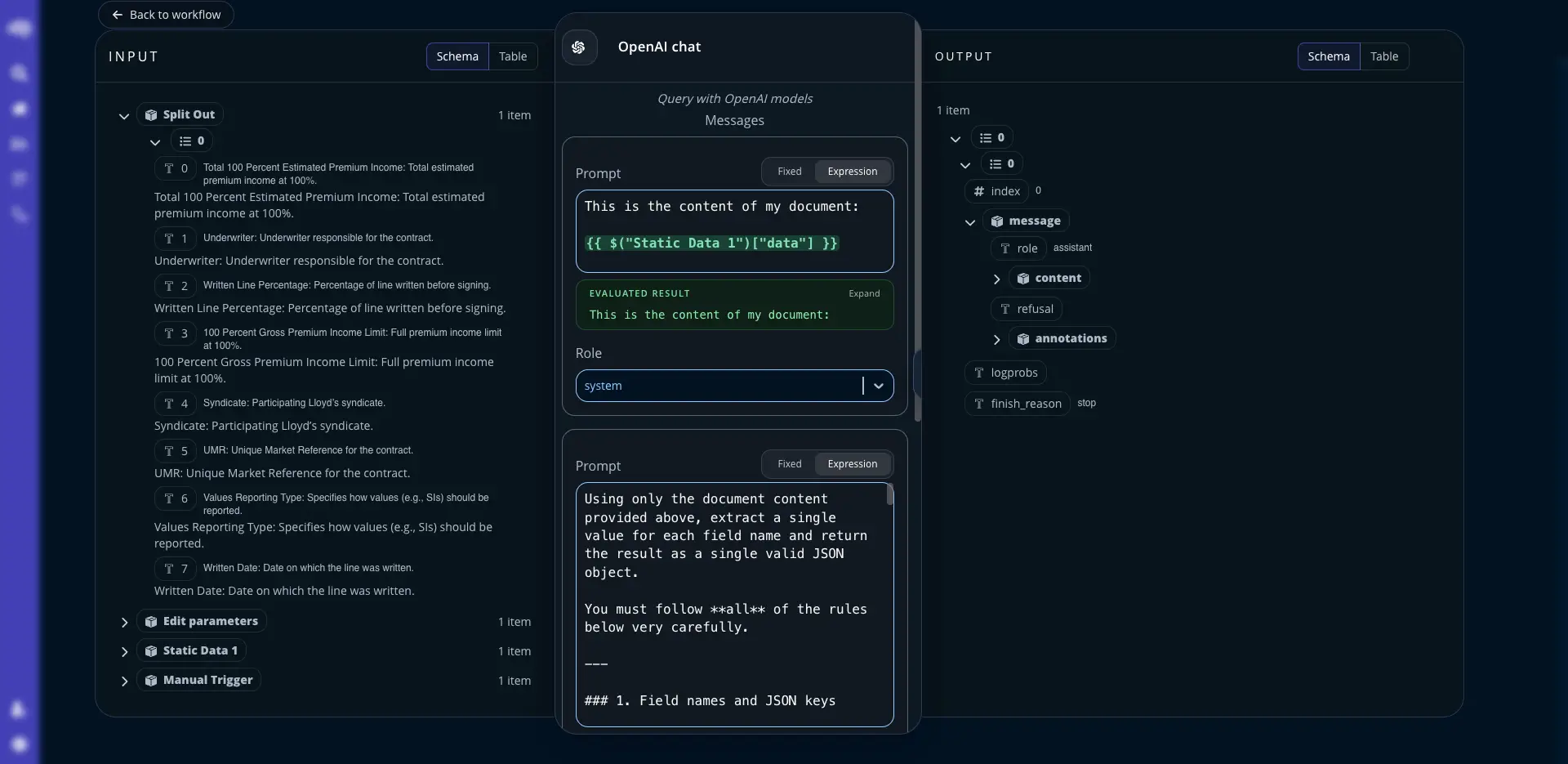The image size is (1568, 764).
Task: Collapse the Split Out section
Action: pos(124,116)
